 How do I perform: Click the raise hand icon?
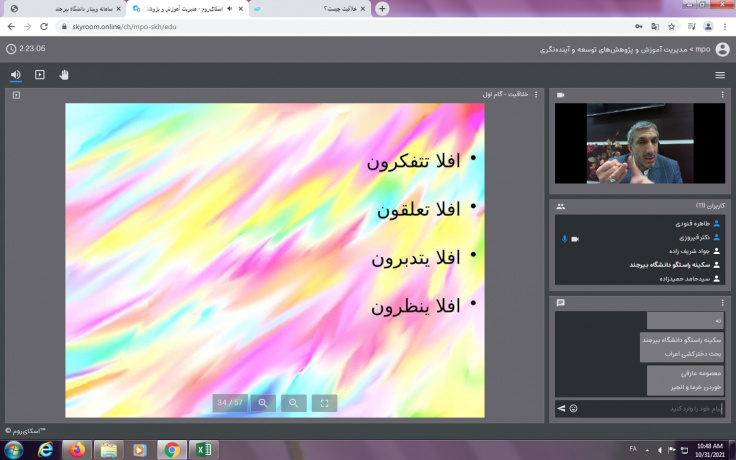[x=64, y=74]
